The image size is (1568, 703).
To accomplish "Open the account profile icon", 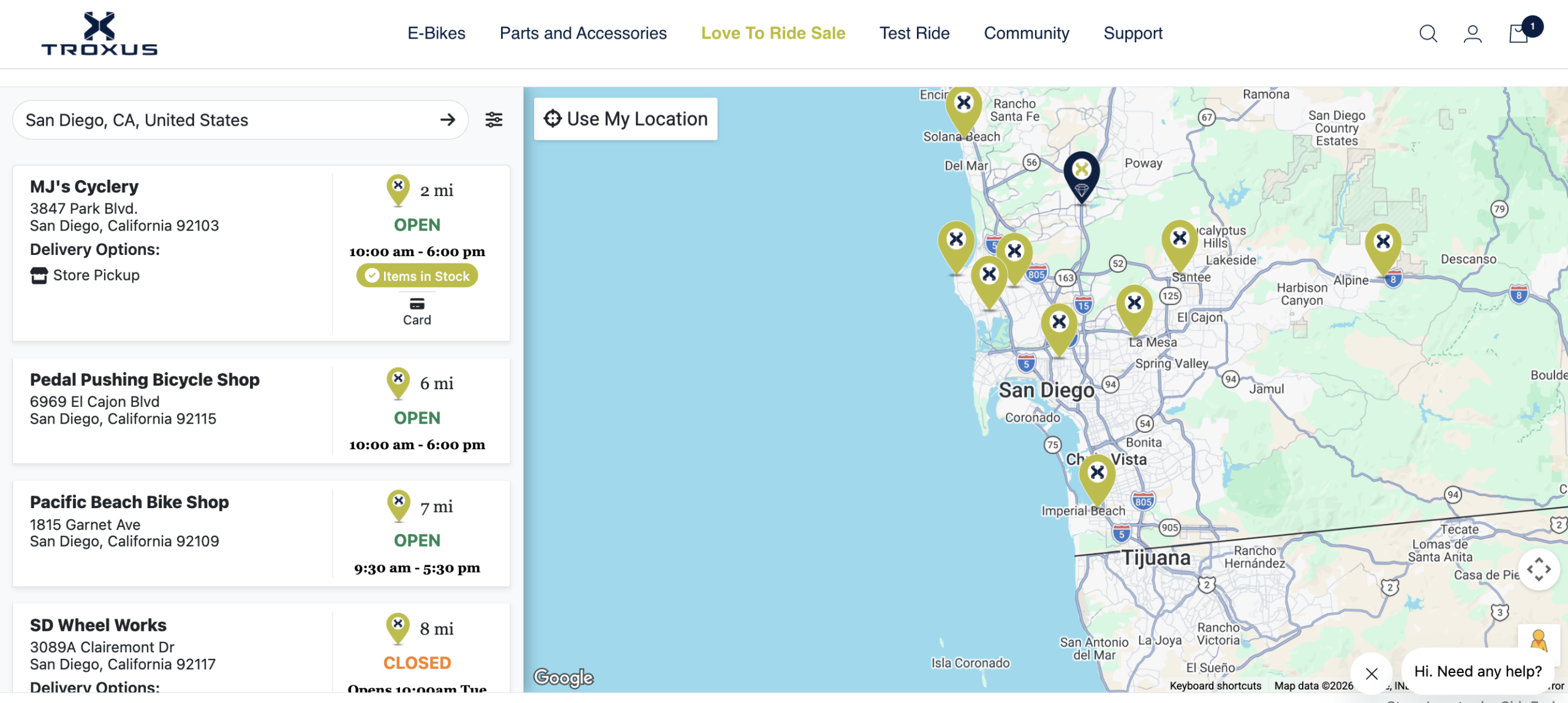I will [x=1473, y=34].
